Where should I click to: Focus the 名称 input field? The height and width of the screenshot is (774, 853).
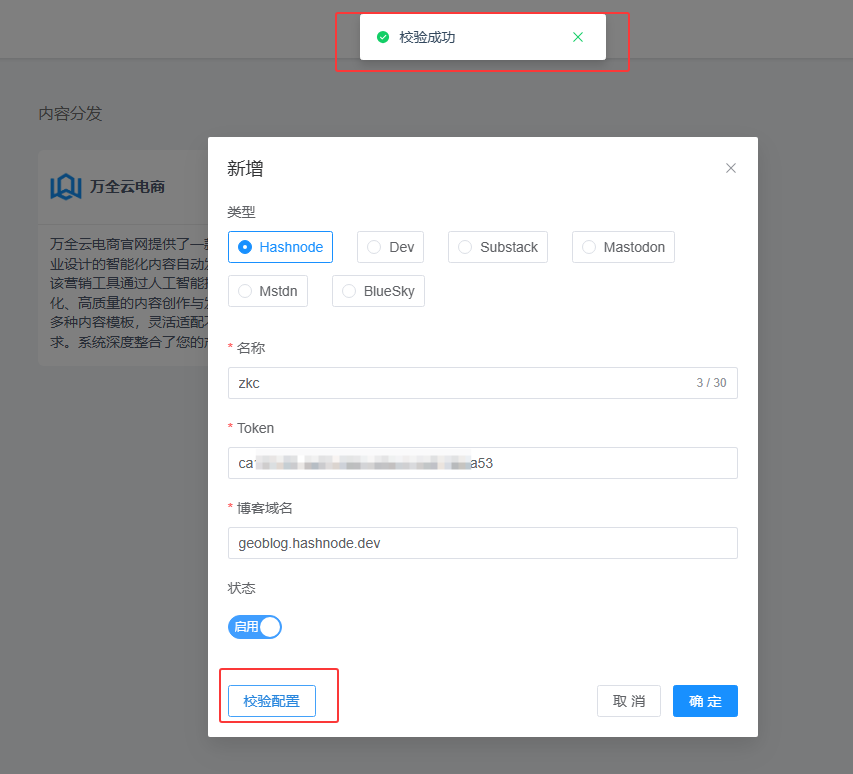tap(460, 383)
